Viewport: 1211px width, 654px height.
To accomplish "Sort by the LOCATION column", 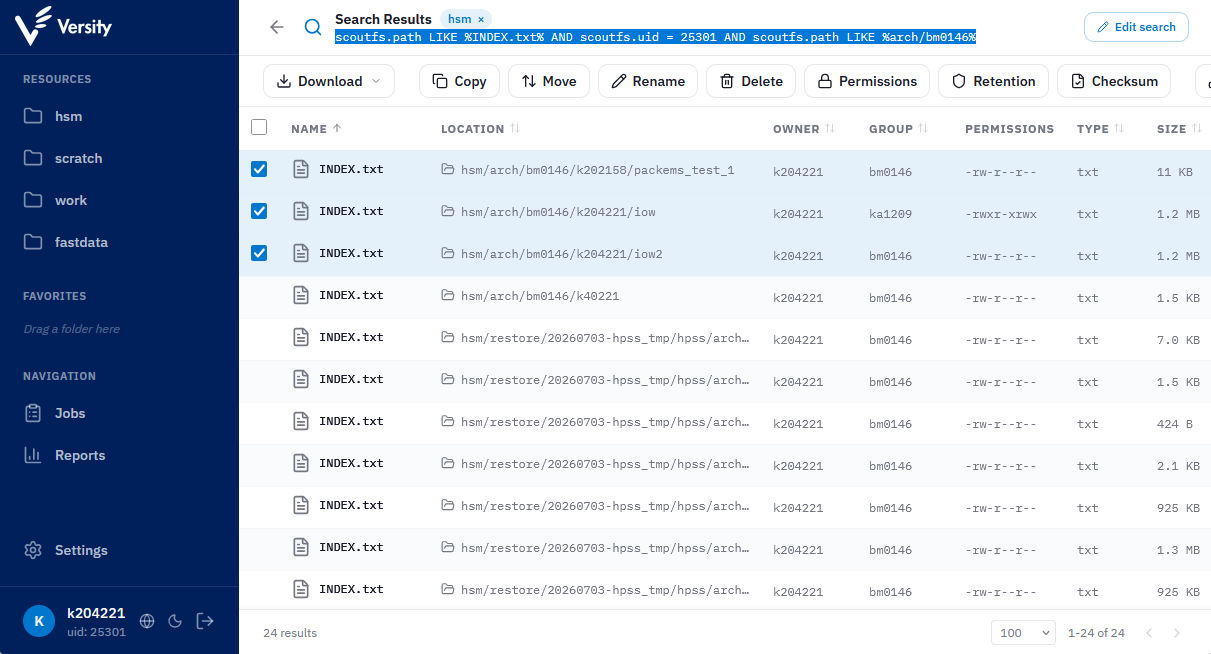I will tap(480, 129).
